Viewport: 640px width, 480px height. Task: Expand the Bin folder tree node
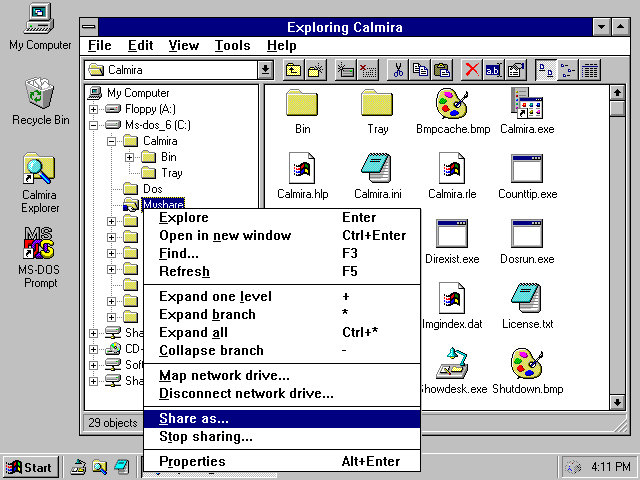(x=129, y=157)
